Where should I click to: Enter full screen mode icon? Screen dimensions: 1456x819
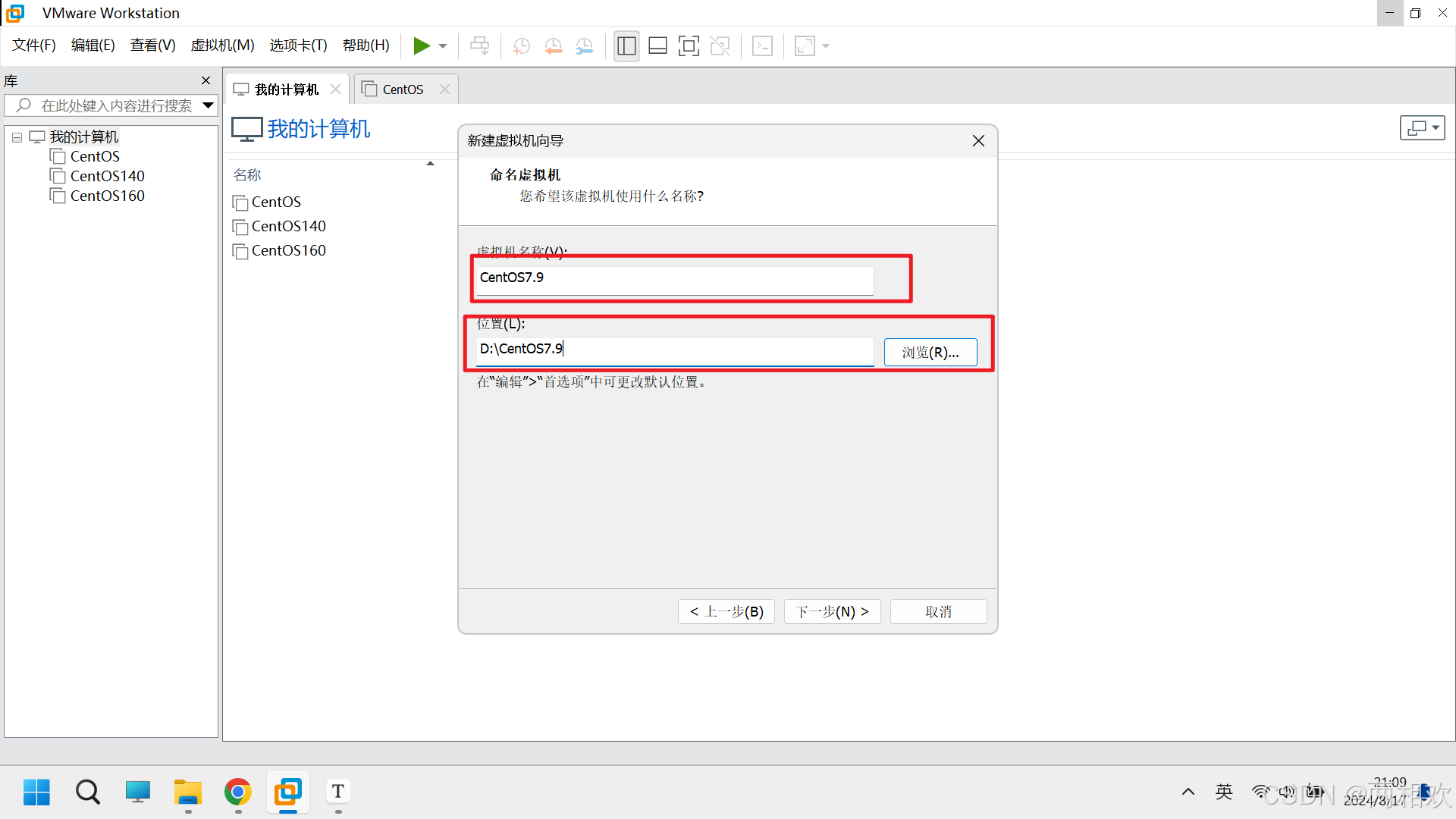point(689,46)
